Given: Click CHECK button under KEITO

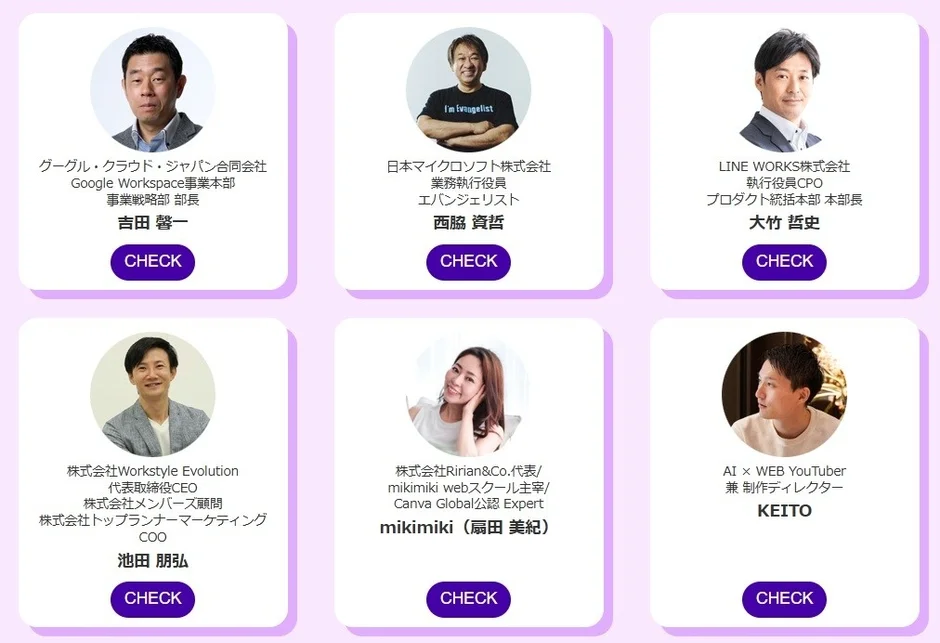Looking at the screenshot, I should [x=784, y=599].
